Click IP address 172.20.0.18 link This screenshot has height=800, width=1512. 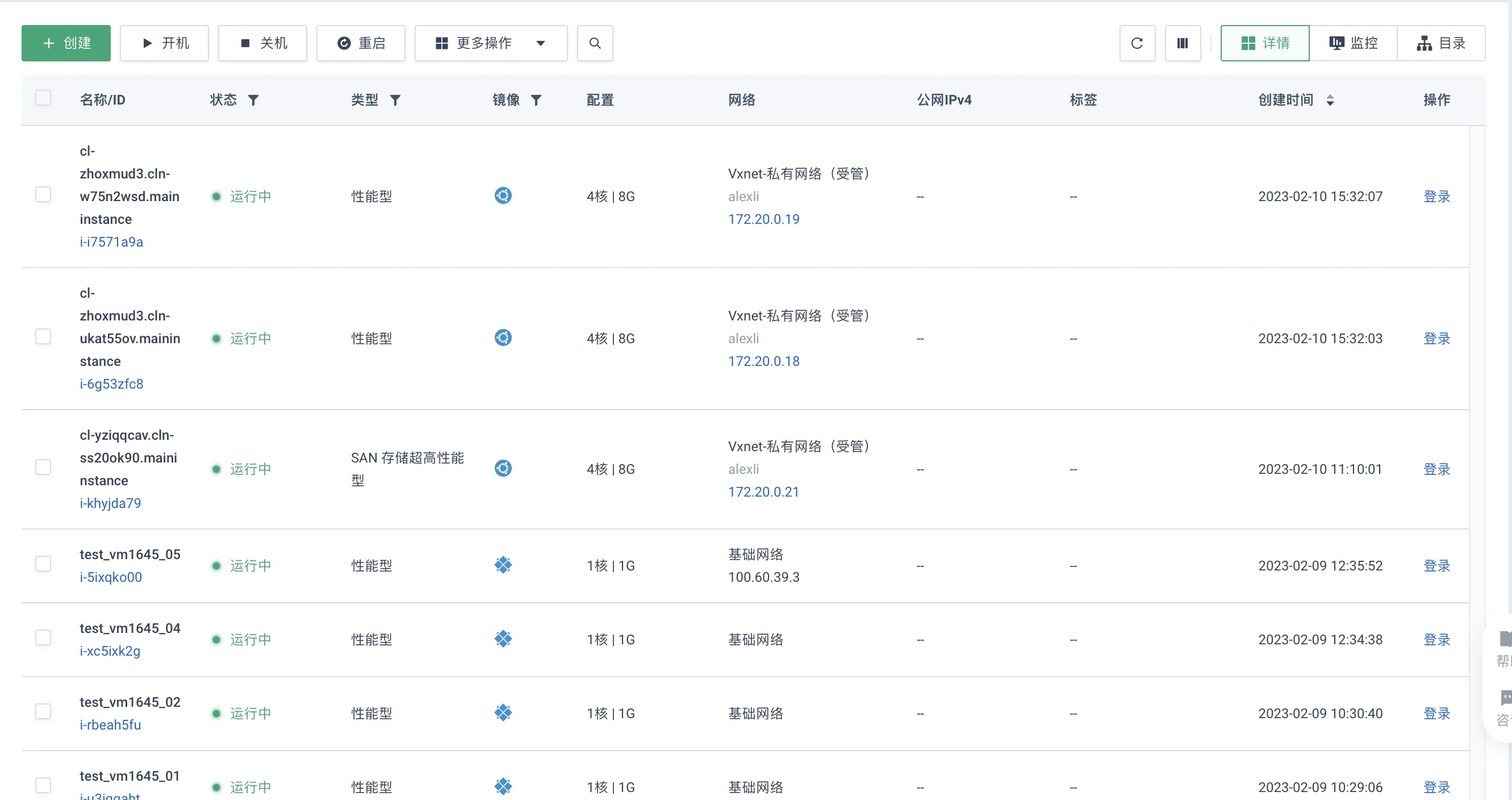tap(763, 360)
